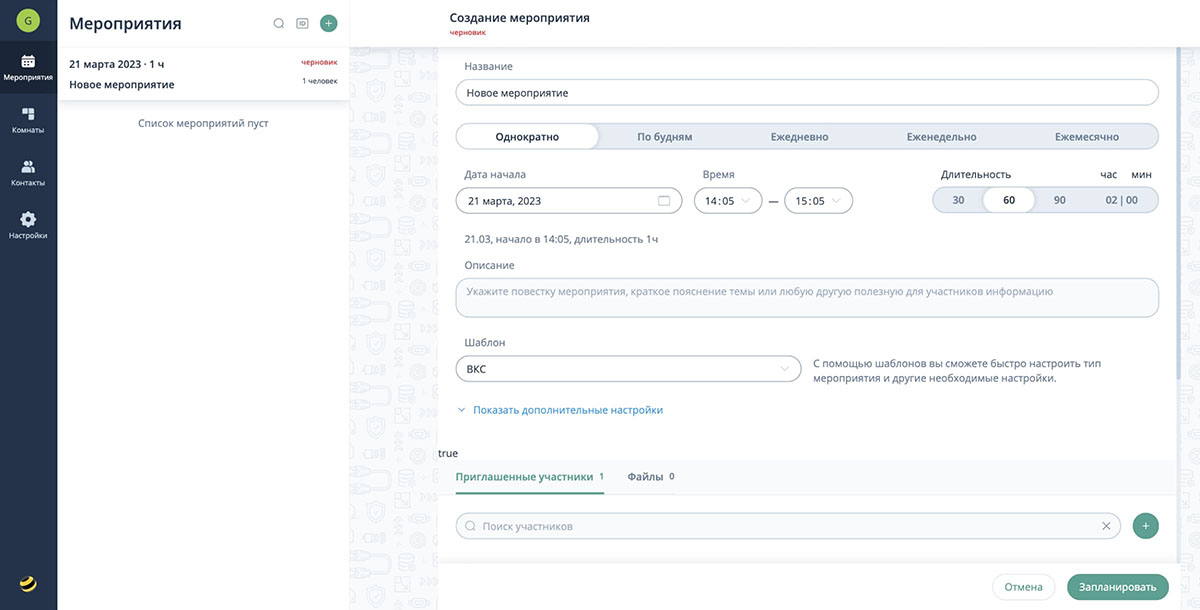This screenshot has height=610, width=1200.
Task: Click the Поиск участников search field
Action: tap(788, 526)
